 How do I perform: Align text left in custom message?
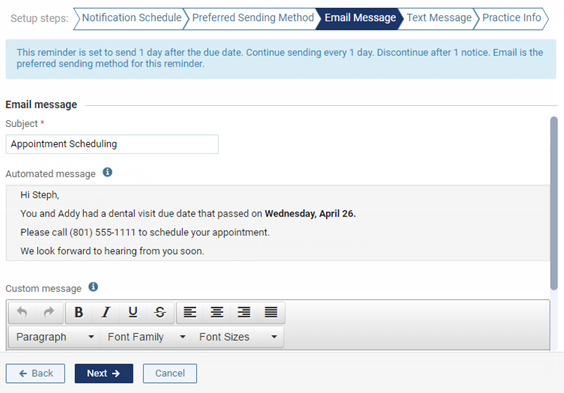click(190, 312)
